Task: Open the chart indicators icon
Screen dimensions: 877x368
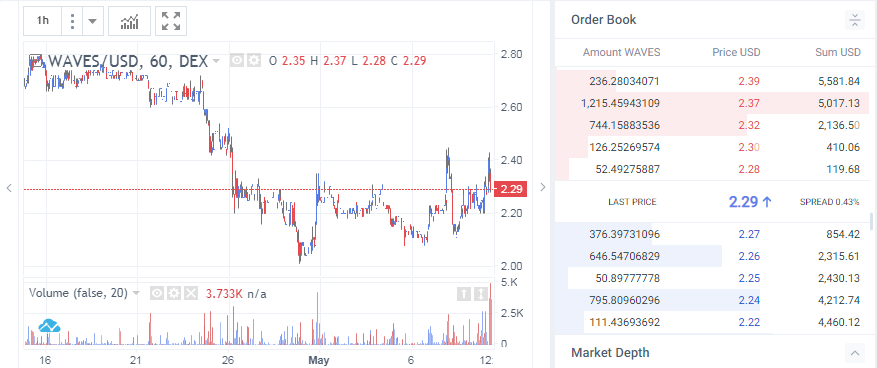Action: tap(129, 21)
